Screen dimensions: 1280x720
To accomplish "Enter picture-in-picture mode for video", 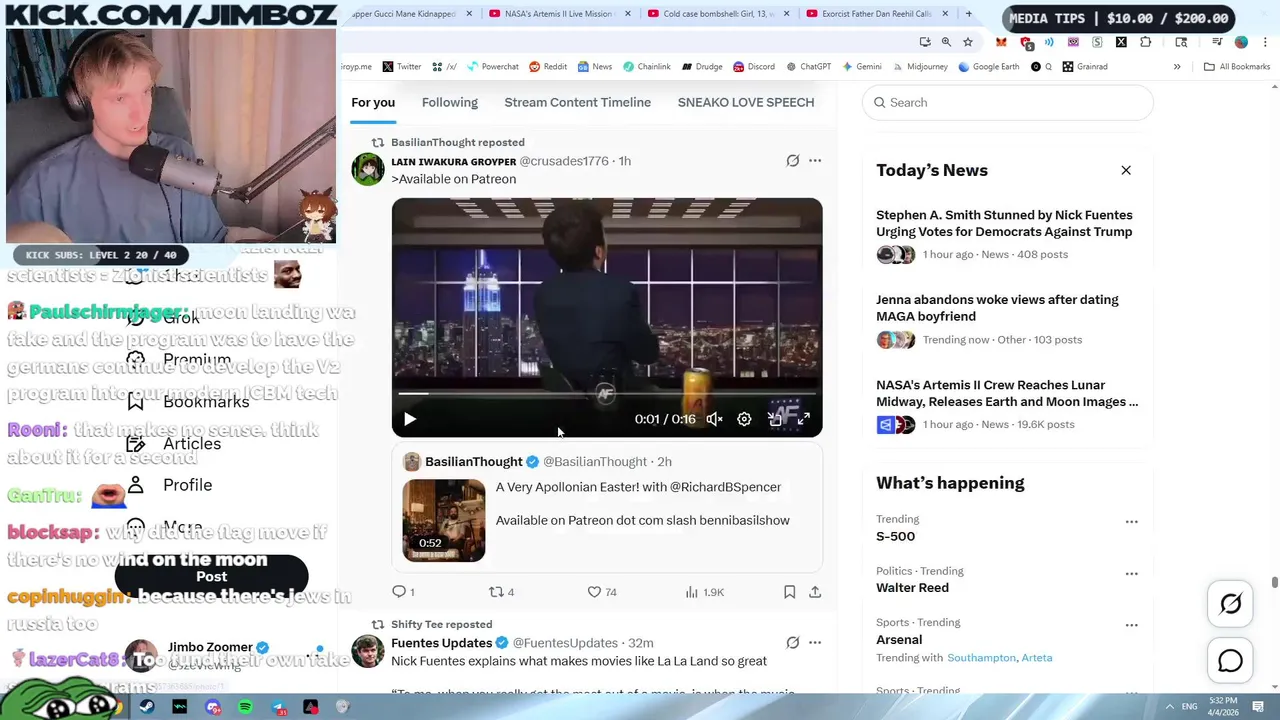I will (774, 419).
